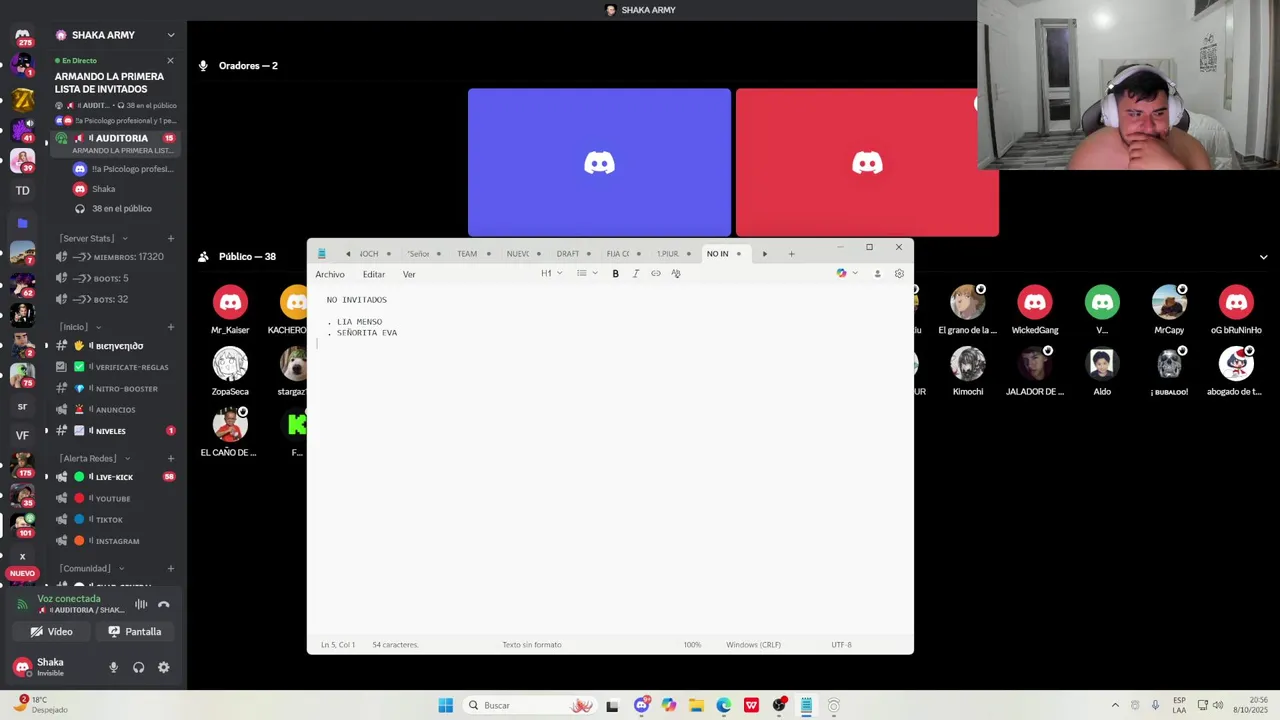
Task: Open the INSTAGRAM channel
Action: coord(115,541)
